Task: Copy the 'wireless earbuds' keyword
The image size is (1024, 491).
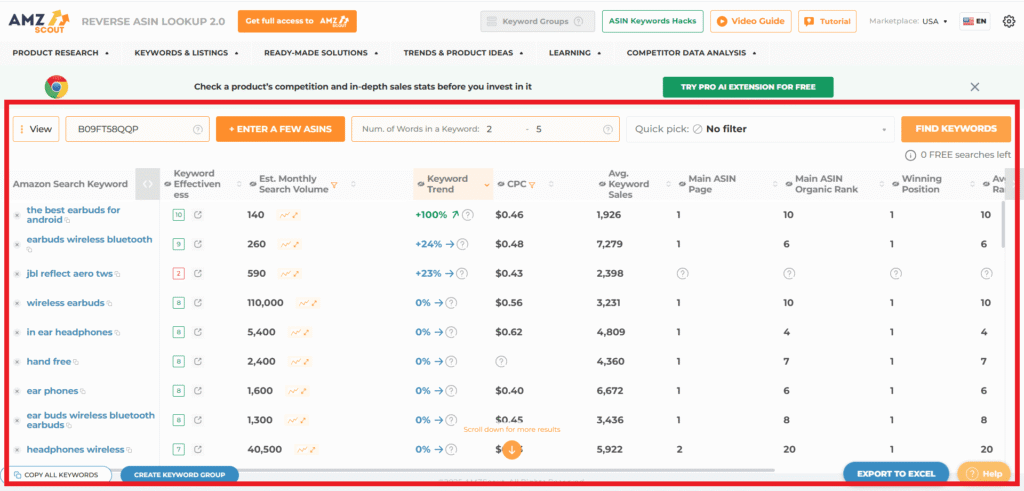Action: tap(110, 304)
